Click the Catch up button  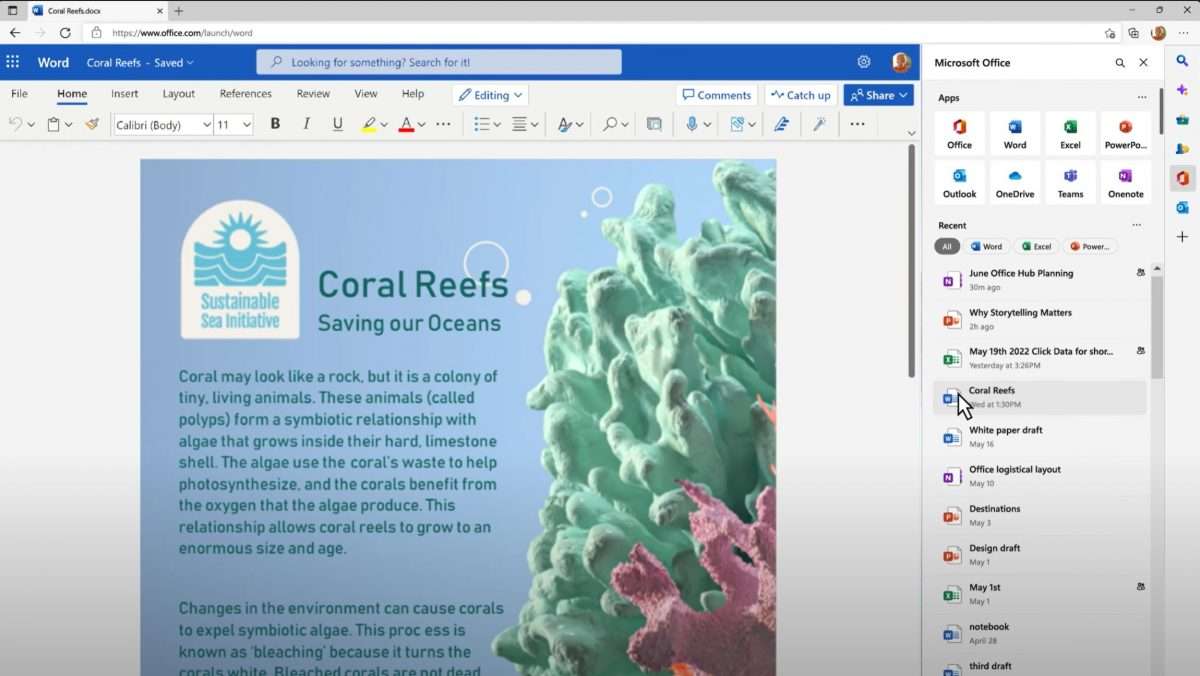[x=801, y=95]
